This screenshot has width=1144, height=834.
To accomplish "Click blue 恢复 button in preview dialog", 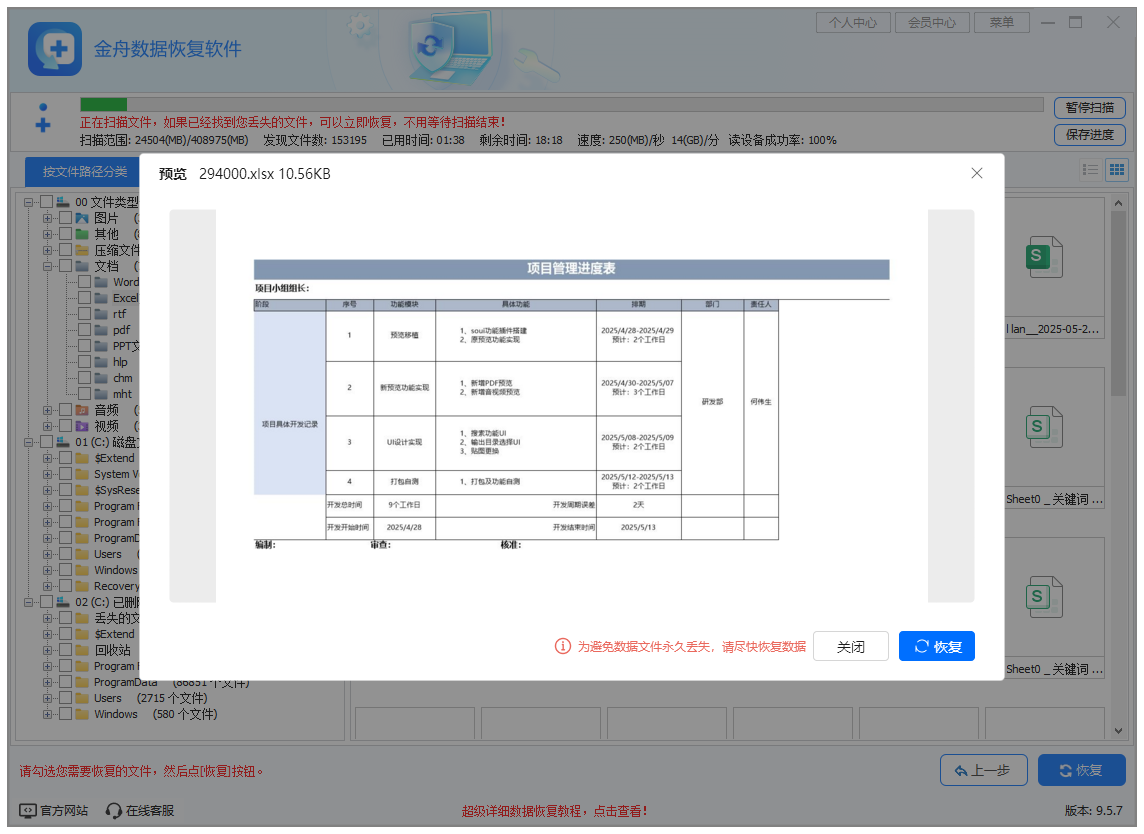I will 937,646.
